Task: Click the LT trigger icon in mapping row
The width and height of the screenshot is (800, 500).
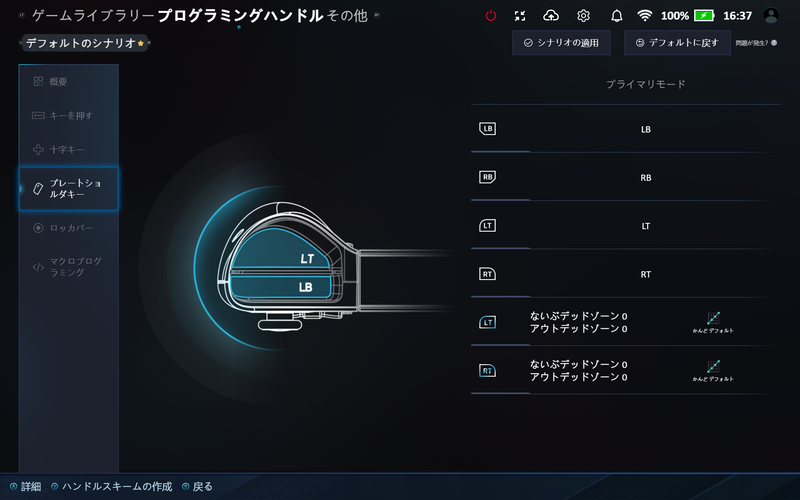Action: pos(487,226)
